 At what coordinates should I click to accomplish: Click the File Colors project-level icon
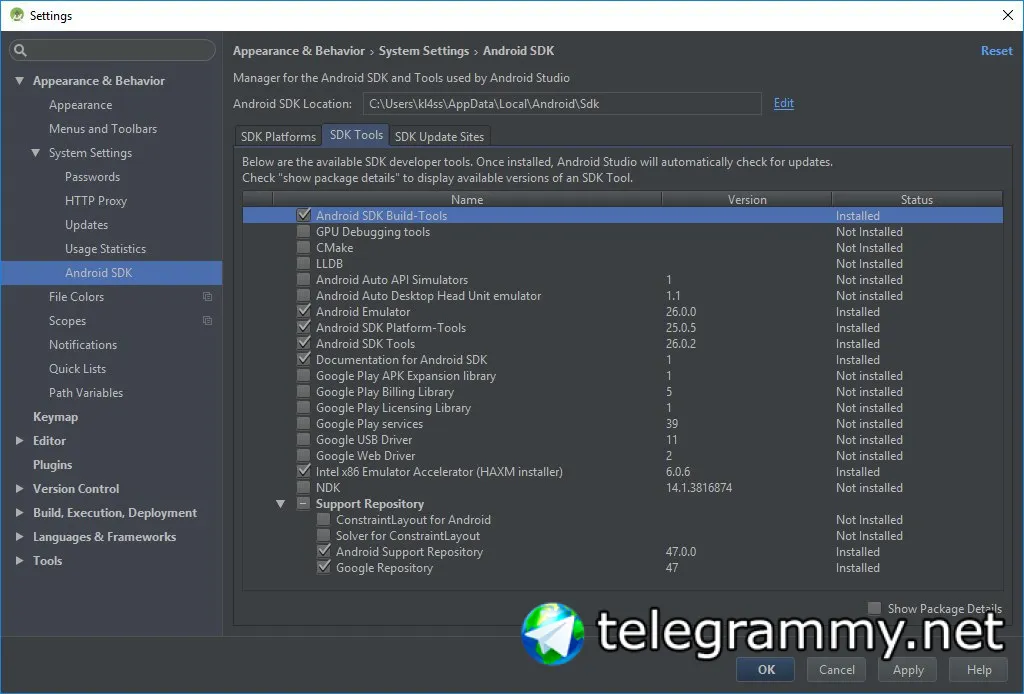pyautogui.click(x=208, y=296)
